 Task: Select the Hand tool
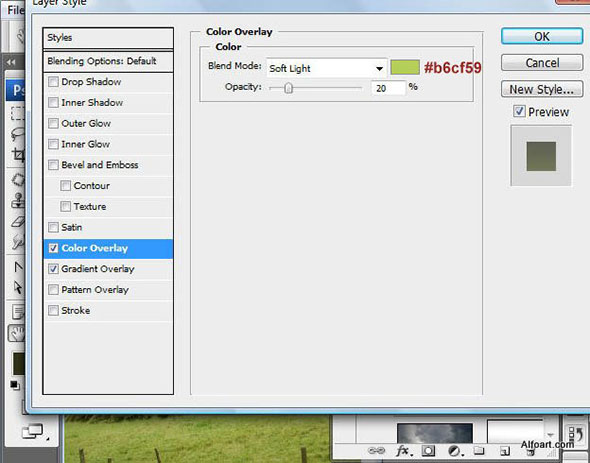point(17,333)
